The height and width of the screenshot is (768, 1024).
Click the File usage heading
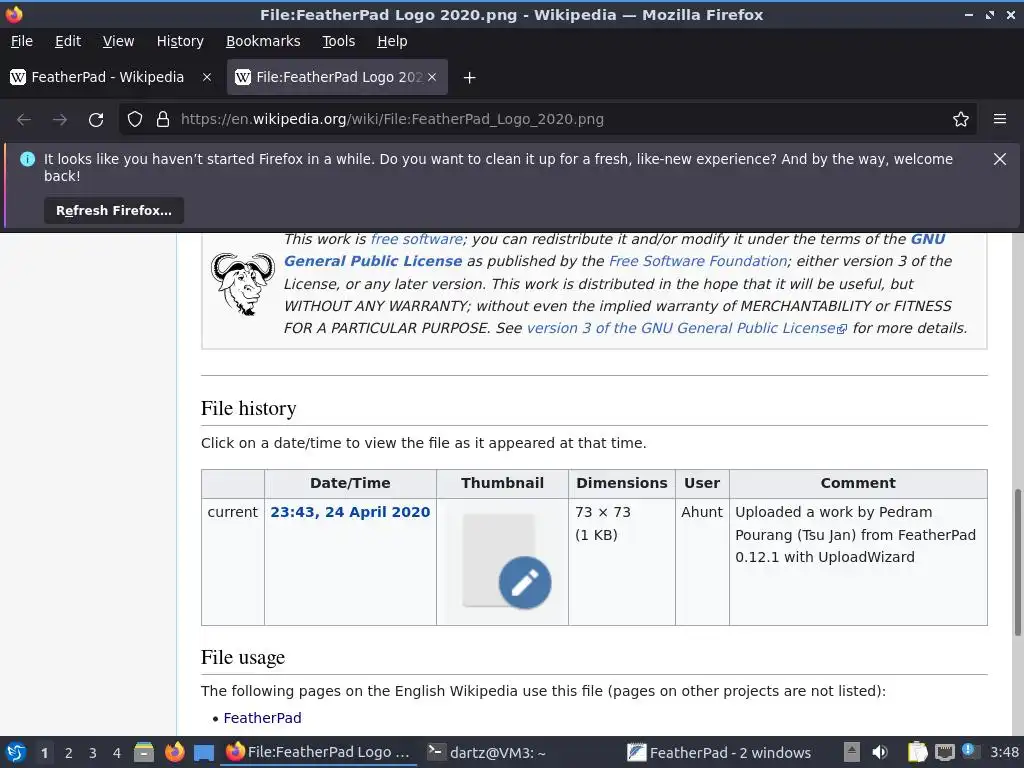(x=243, y=657)
